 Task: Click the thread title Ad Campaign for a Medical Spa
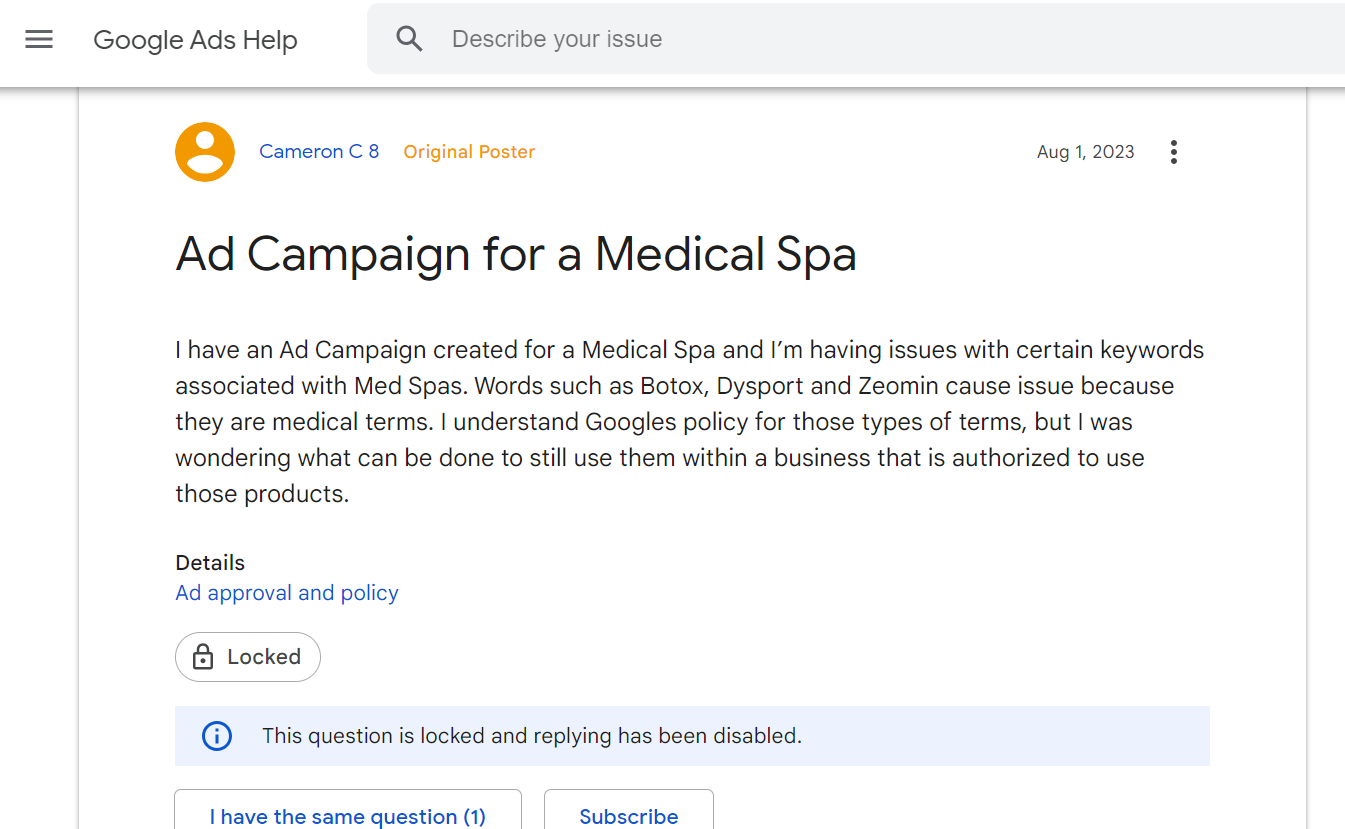[x=516, y=254]
